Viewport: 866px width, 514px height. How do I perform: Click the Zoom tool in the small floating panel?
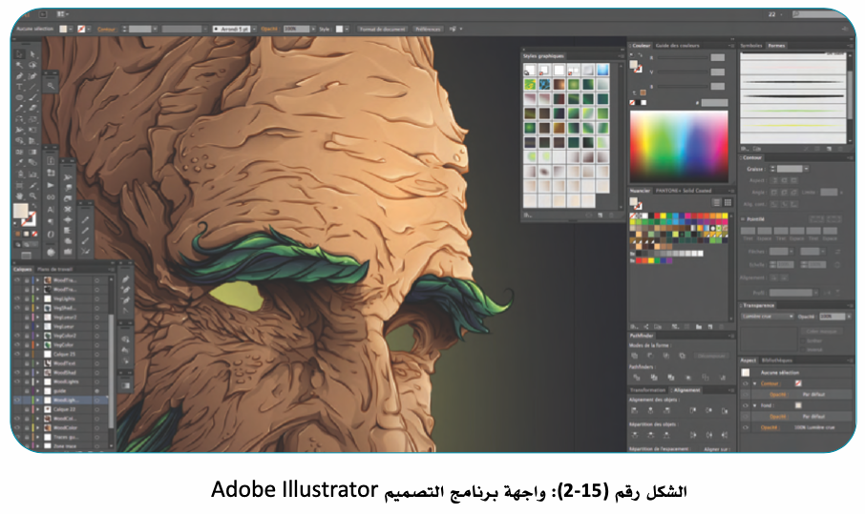point(51,86)
